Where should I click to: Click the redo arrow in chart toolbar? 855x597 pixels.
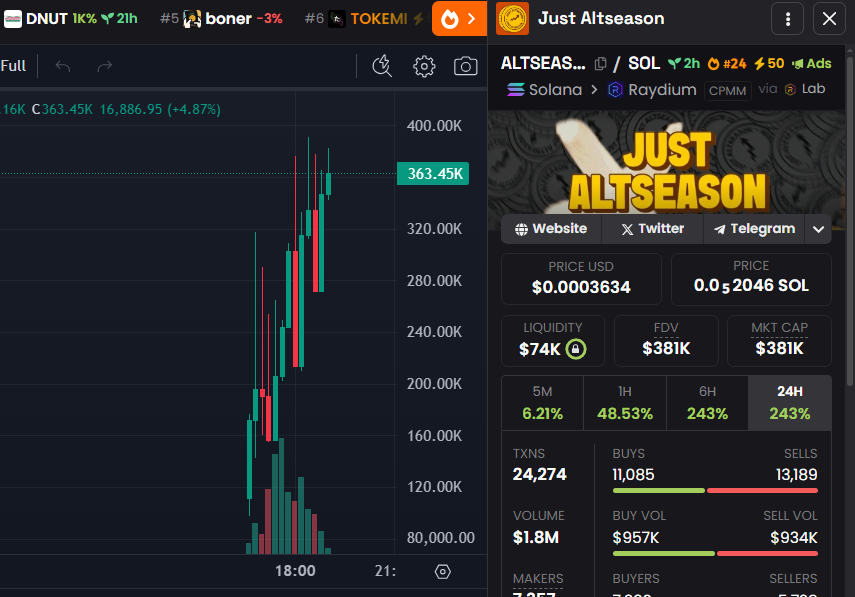104,67
